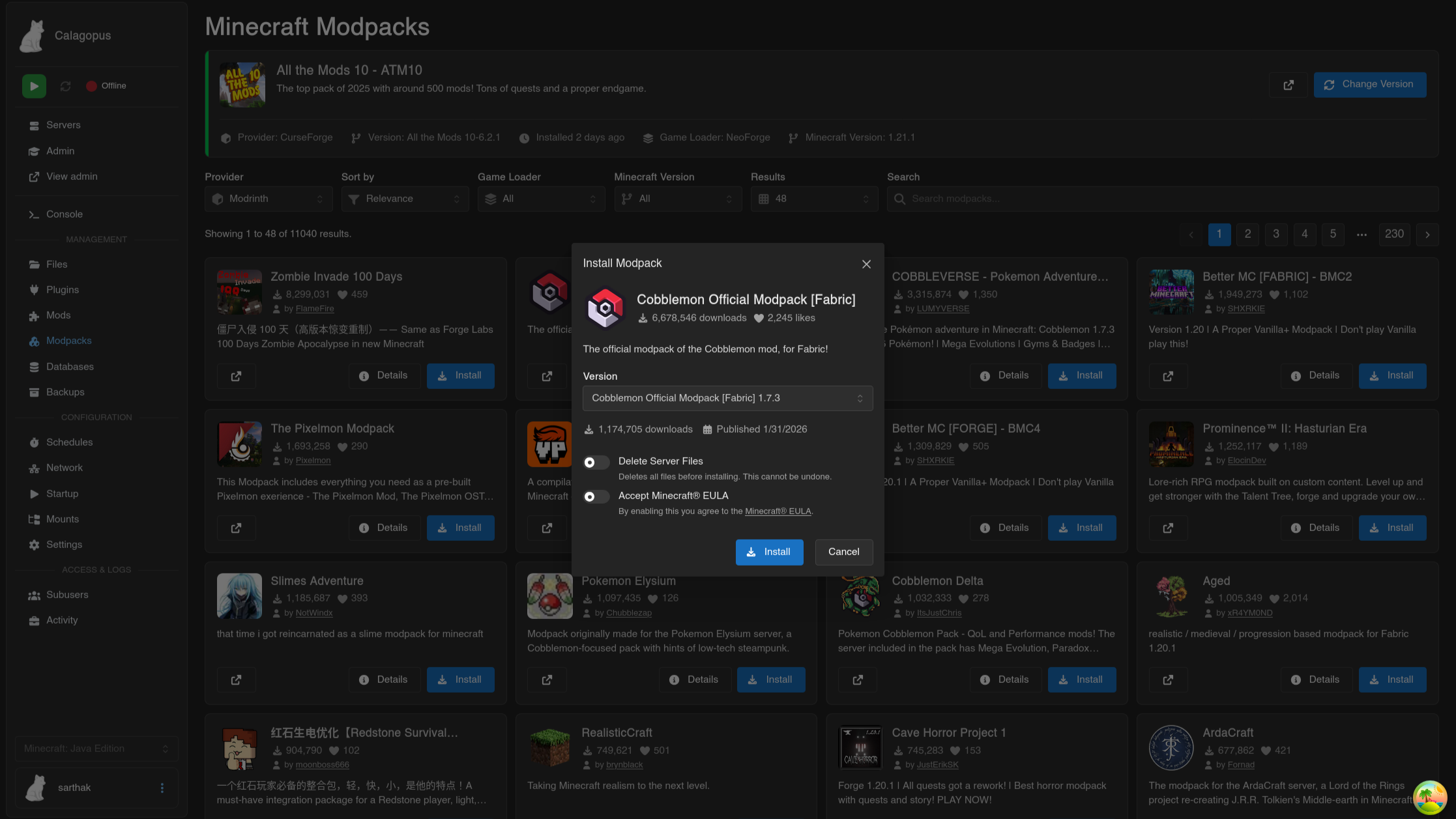Cancel the Install Modpack dialog
Viewport: 1456px width, 819px height.
pyautogui.click(x=843, y=552)
